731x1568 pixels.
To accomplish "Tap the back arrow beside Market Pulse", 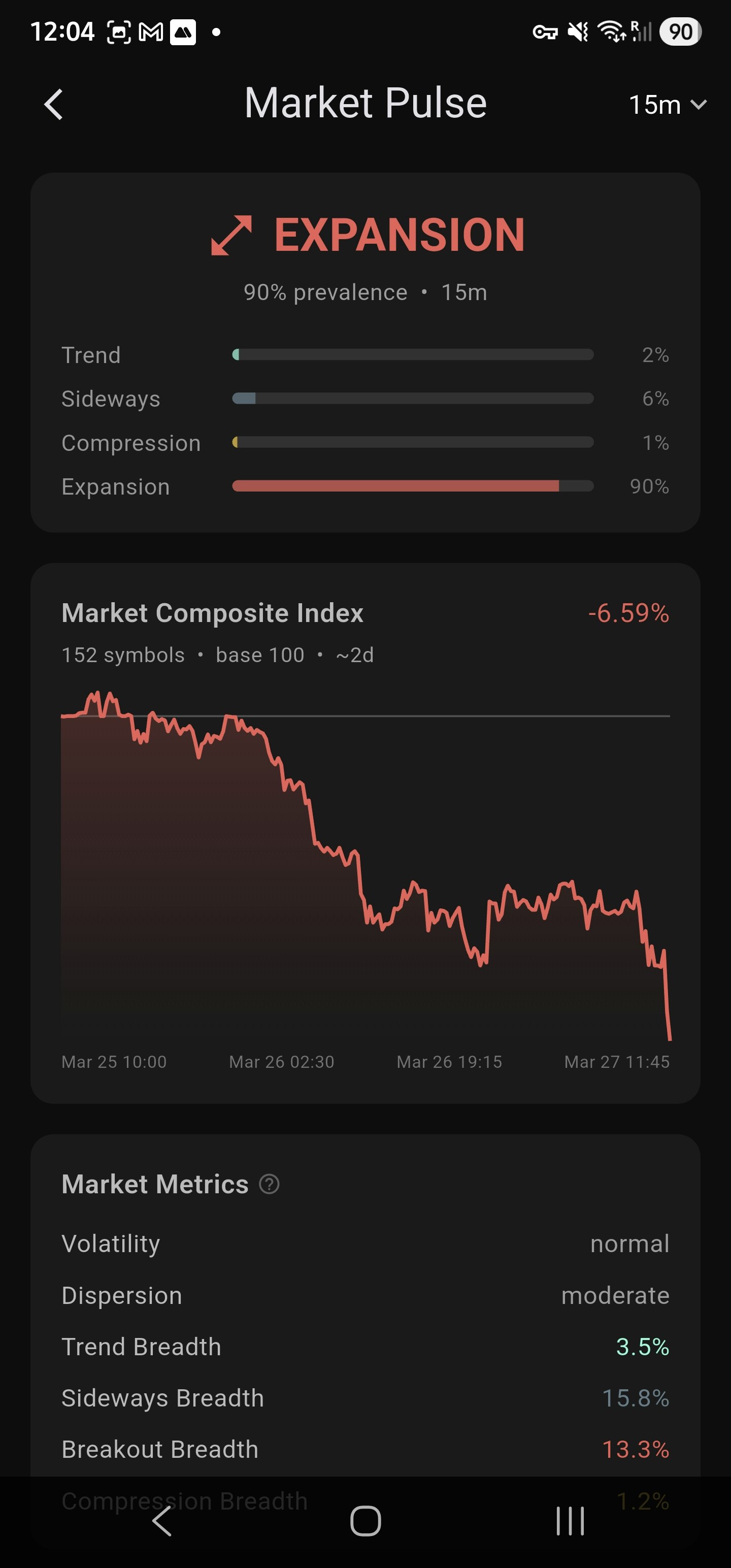I will pos(54,104).
